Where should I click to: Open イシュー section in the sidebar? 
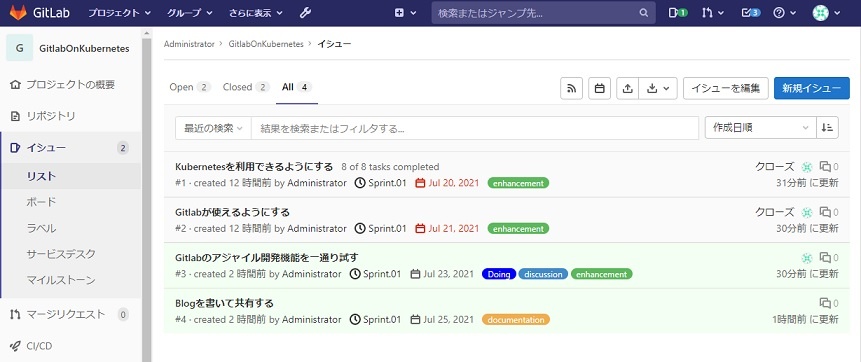(70, 147)
